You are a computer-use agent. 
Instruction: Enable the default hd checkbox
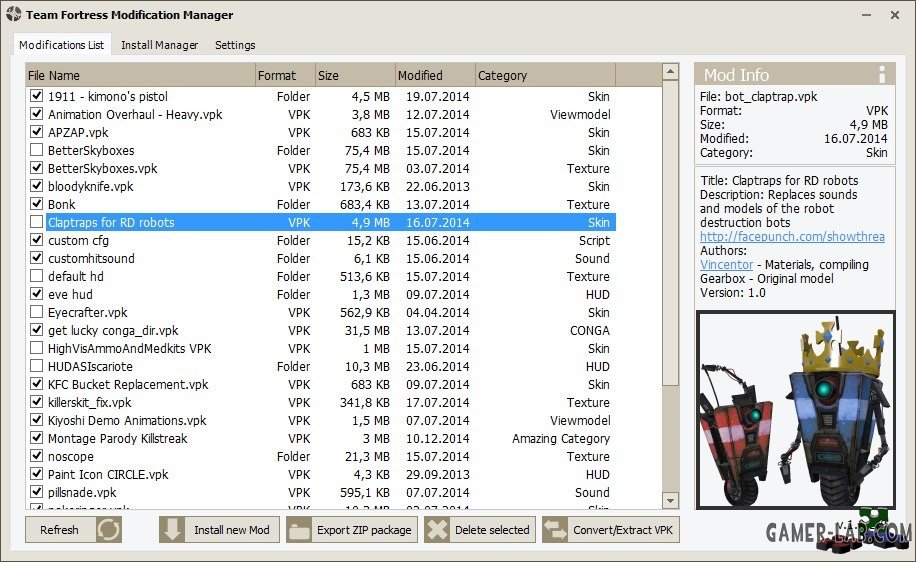click(36, 275)
